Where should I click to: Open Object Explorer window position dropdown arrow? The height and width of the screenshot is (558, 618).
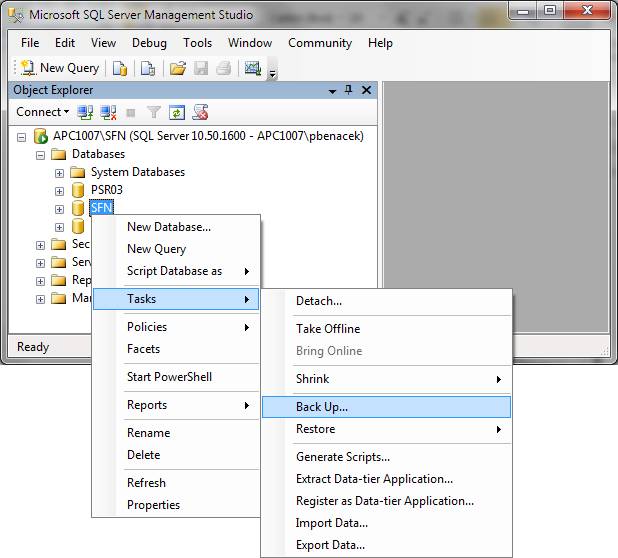point(332,91)
